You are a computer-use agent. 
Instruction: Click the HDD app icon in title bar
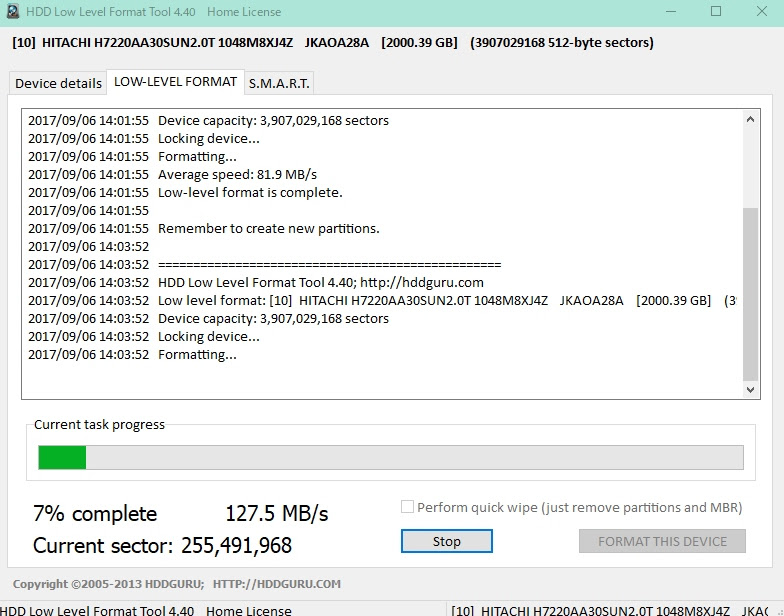[x=12, y=12]
